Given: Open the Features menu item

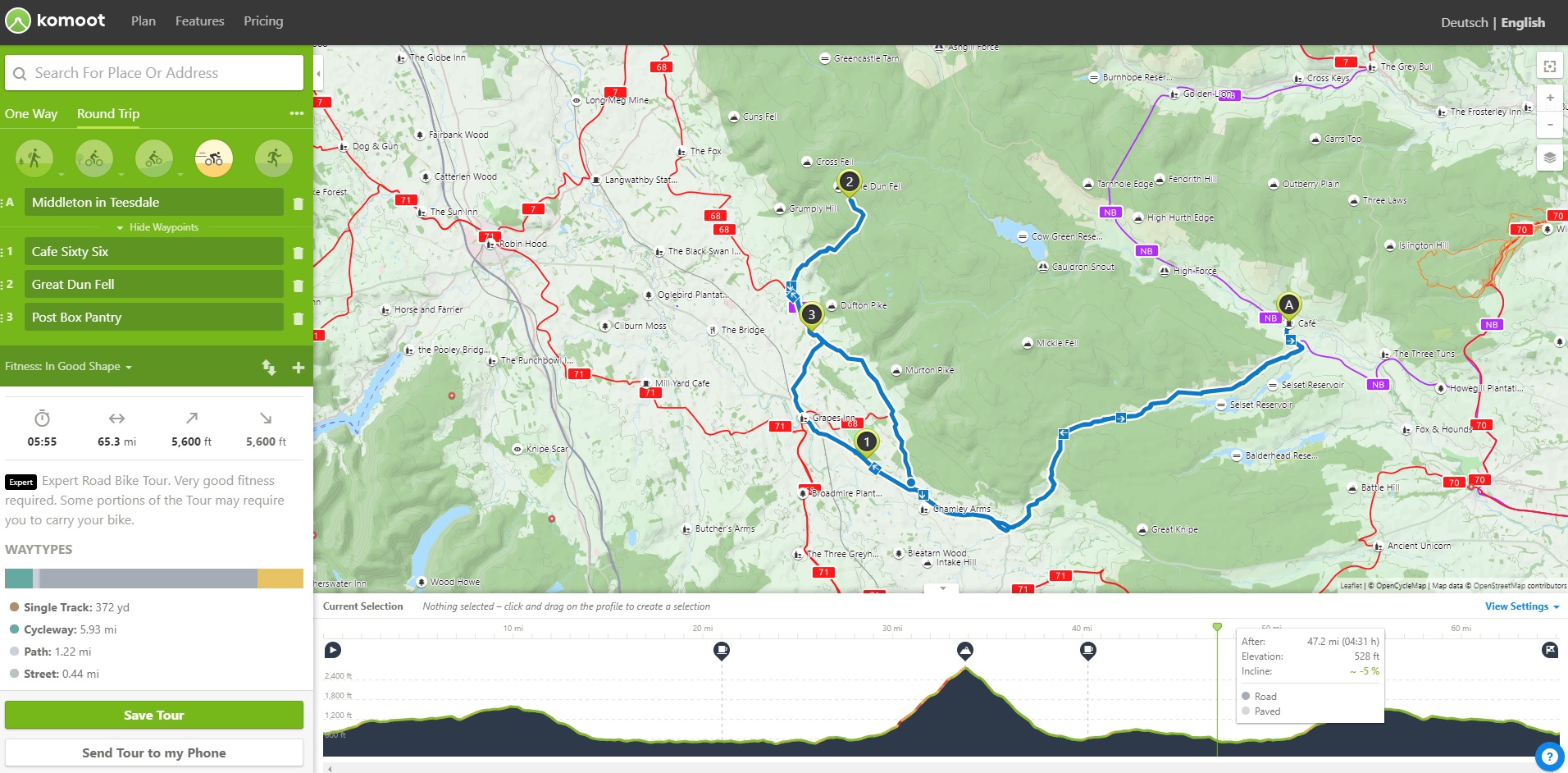Looking at the screenshot, I should 199,21.
